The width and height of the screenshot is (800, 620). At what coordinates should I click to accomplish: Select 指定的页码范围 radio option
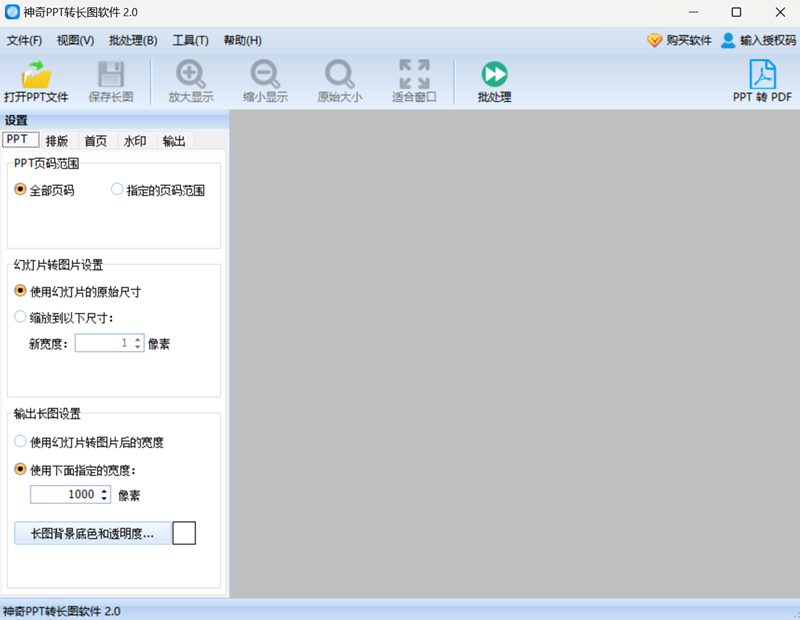coord(117,190)
